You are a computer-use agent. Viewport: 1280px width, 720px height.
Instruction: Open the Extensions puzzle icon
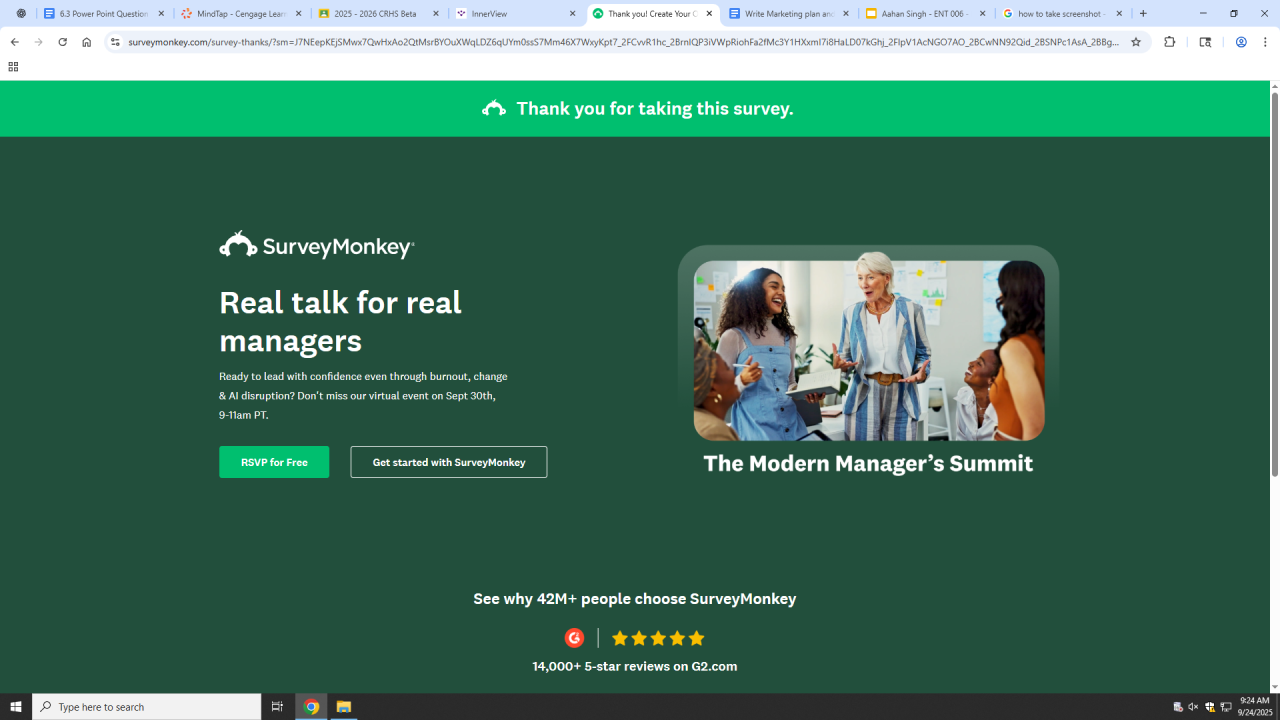1169,42
